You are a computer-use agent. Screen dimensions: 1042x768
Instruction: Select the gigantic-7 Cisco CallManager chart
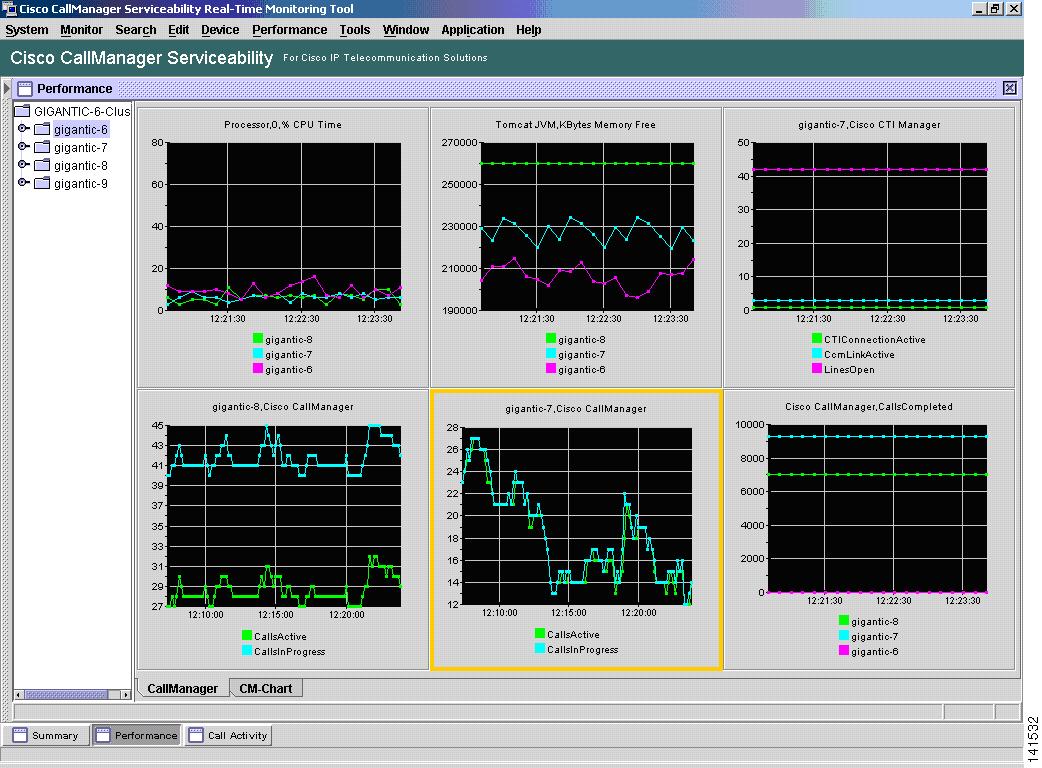(576, 529)
